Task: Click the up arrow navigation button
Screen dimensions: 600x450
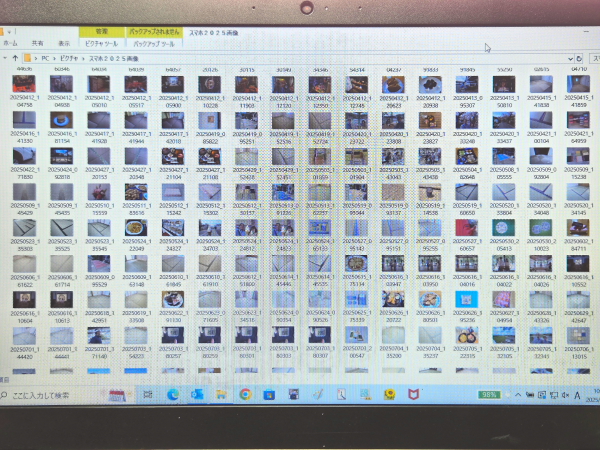Action: pos(13,58)
